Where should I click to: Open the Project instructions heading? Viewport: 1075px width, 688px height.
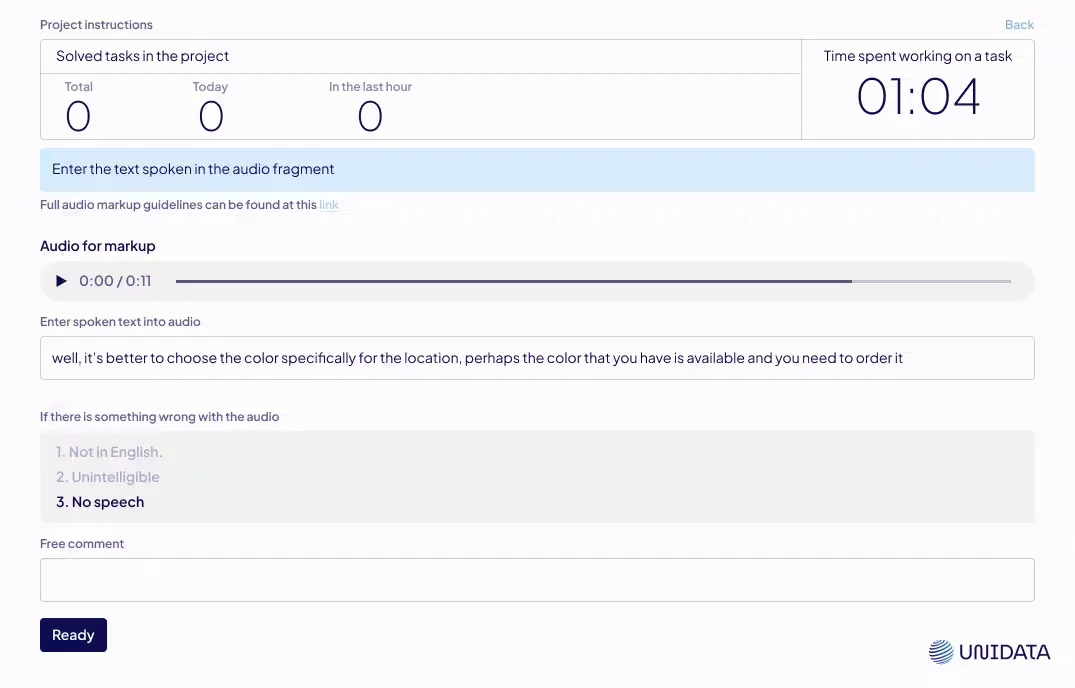coord(96,25)
